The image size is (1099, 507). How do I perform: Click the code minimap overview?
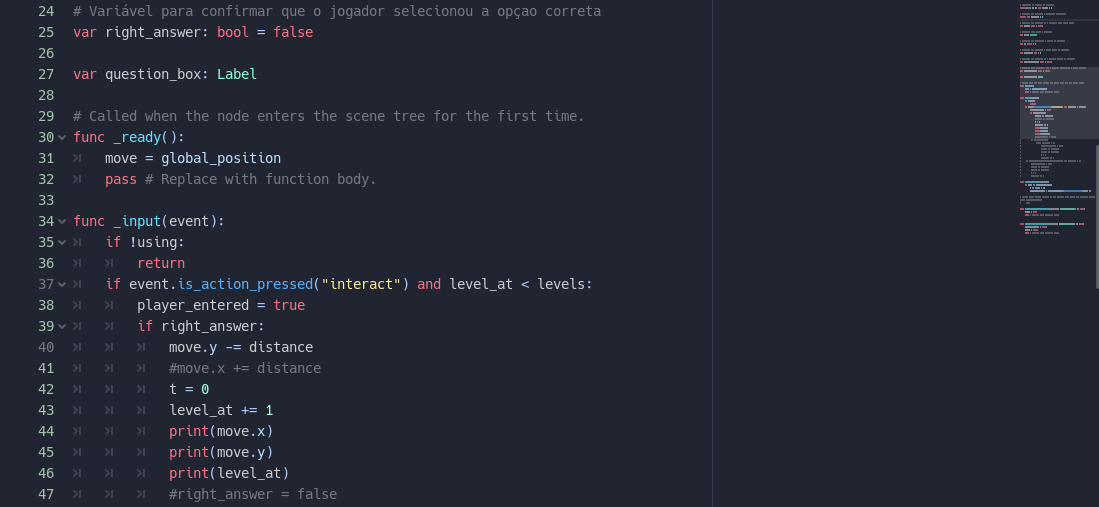click(1057, 119)
